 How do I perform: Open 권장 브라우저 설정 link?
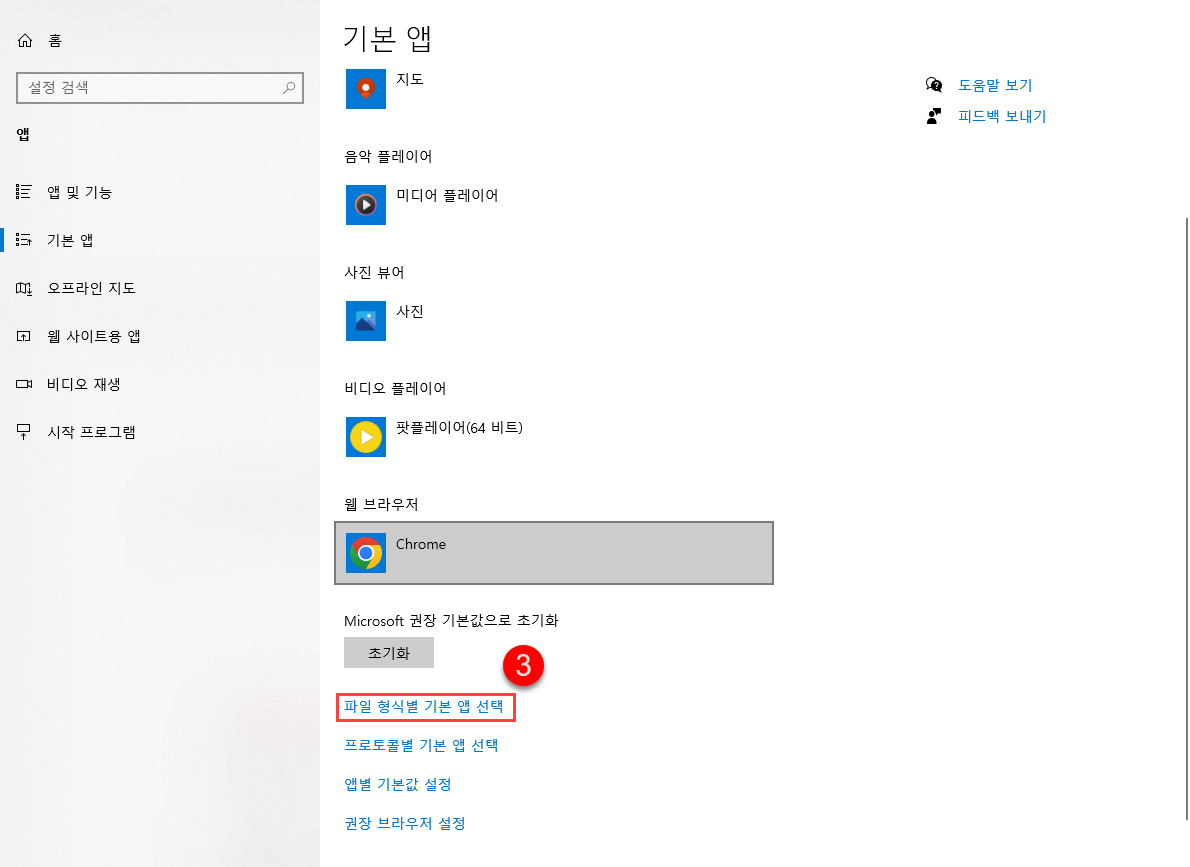point(405,824)
